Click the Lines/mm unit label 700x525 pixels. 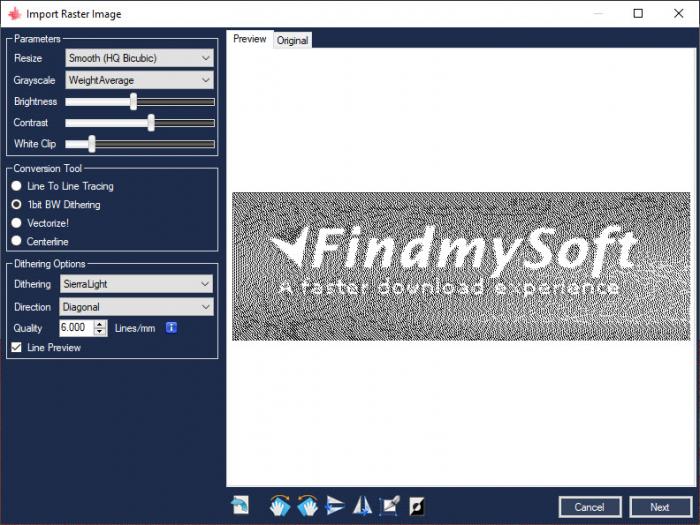[135, 328]
